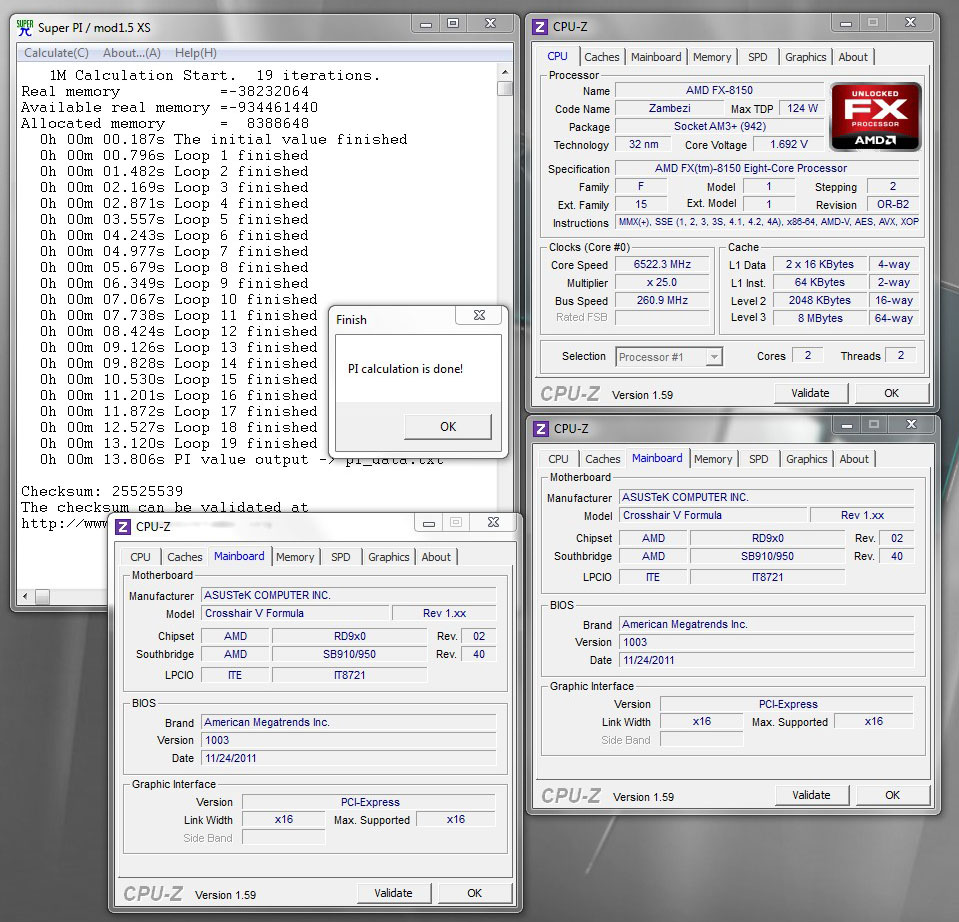Open Memory tab in top-right CPU-Z window

(712, 57)
